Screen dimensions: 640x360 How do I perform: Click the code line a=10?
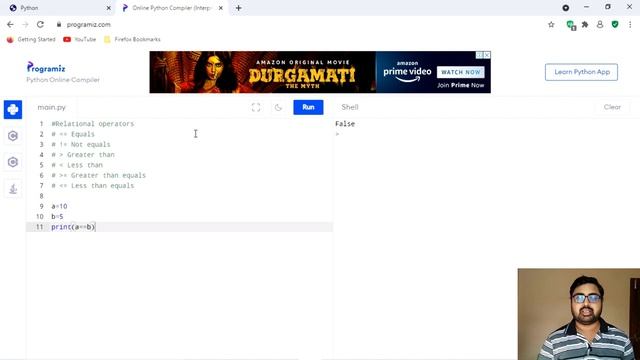(59, 206)
